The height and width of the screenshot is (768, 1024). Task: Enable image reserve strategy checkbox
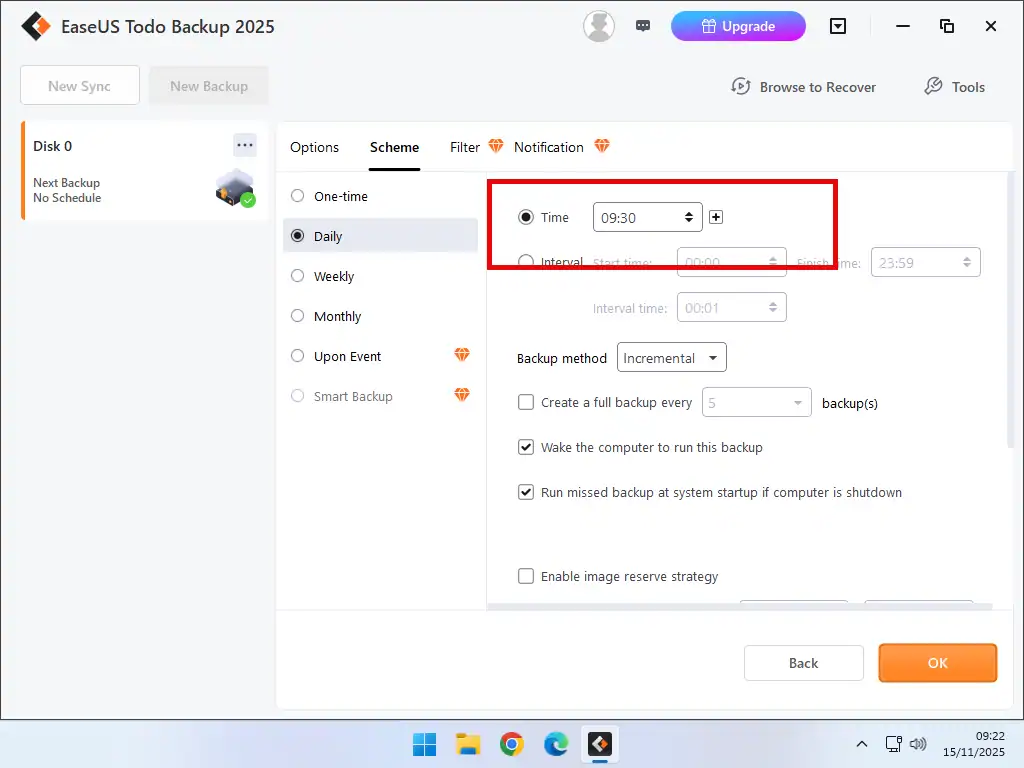[x=526, y=576]
